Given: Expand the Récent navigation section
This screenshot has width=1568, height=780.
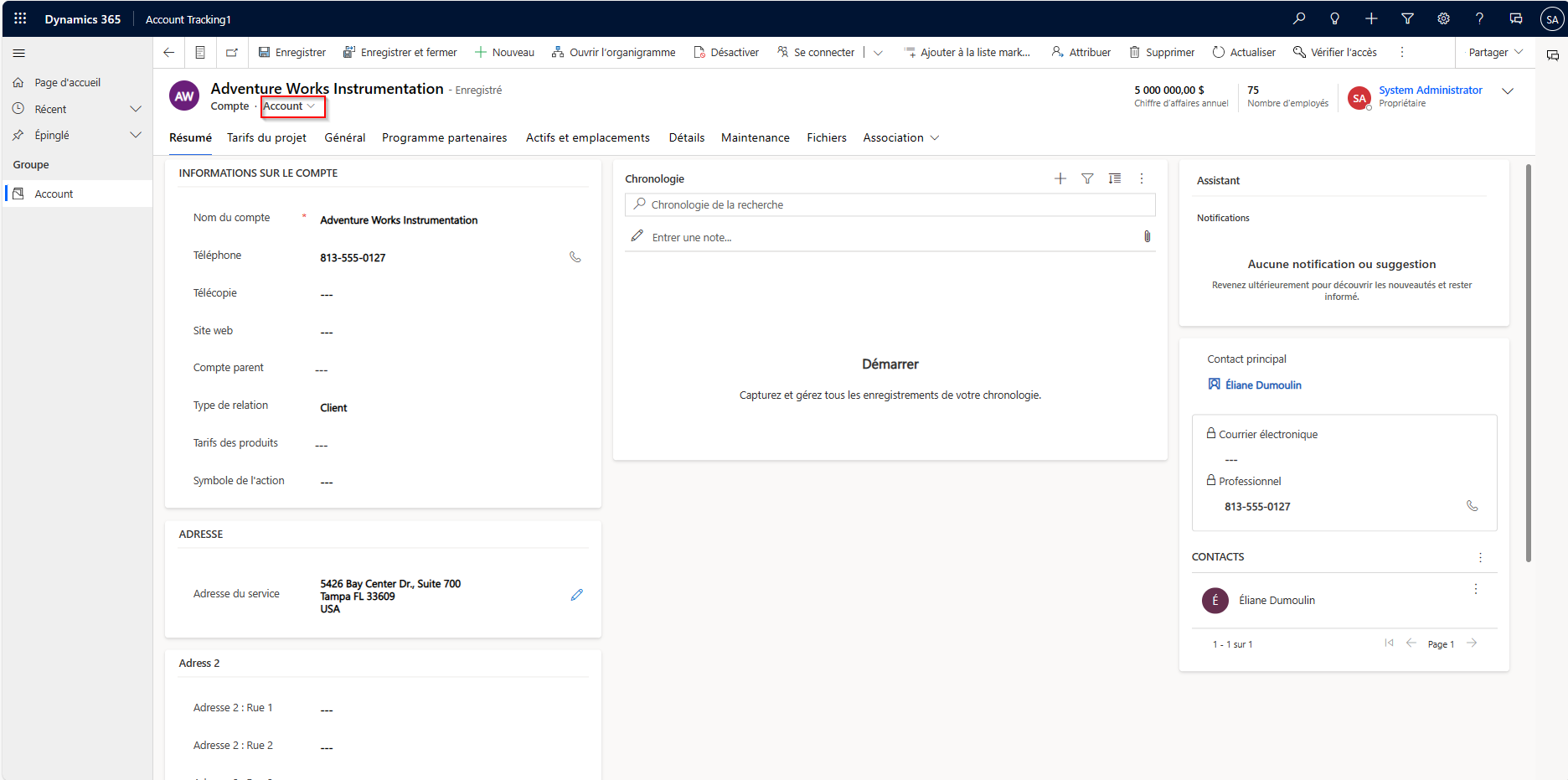Looking at the screenshot, I should [x=136, y=109].
